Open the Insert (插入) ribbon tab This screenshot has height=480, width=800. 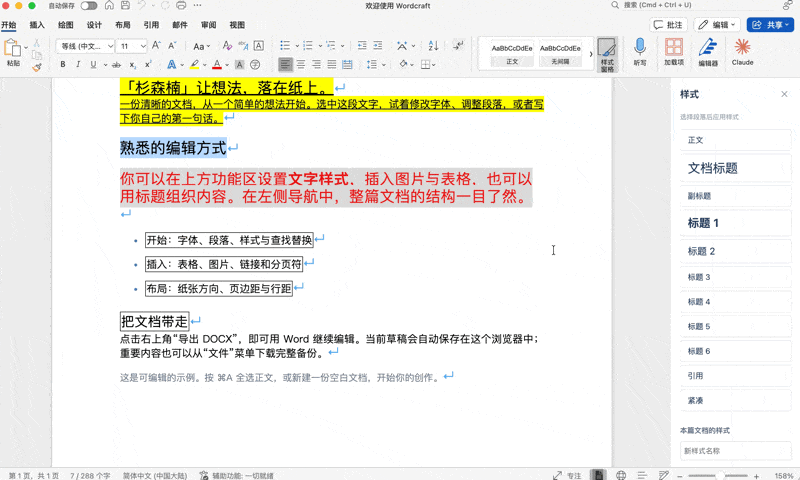(37, 24)
